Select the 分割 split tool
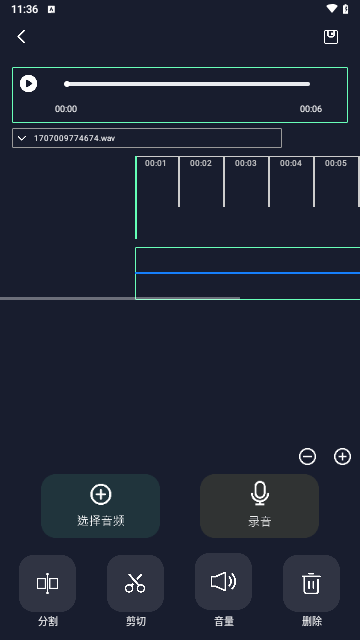Viewport: 360px width, 640px height. pyautogui.click(x=47, y=583)
